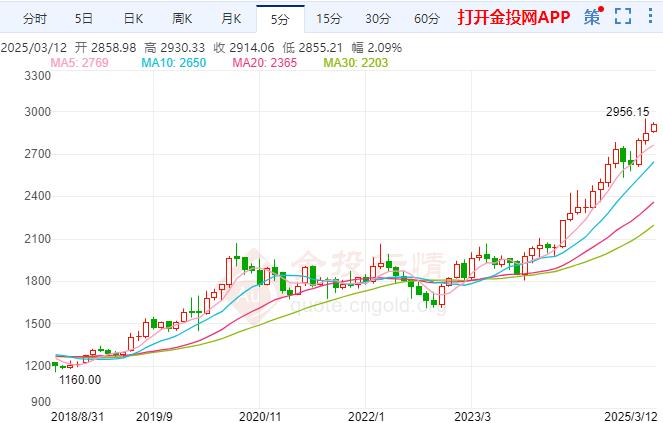Viewport: 663px width, 423px height.
Task: Click the 2025/3/12 date axis label
Action: 631,416
